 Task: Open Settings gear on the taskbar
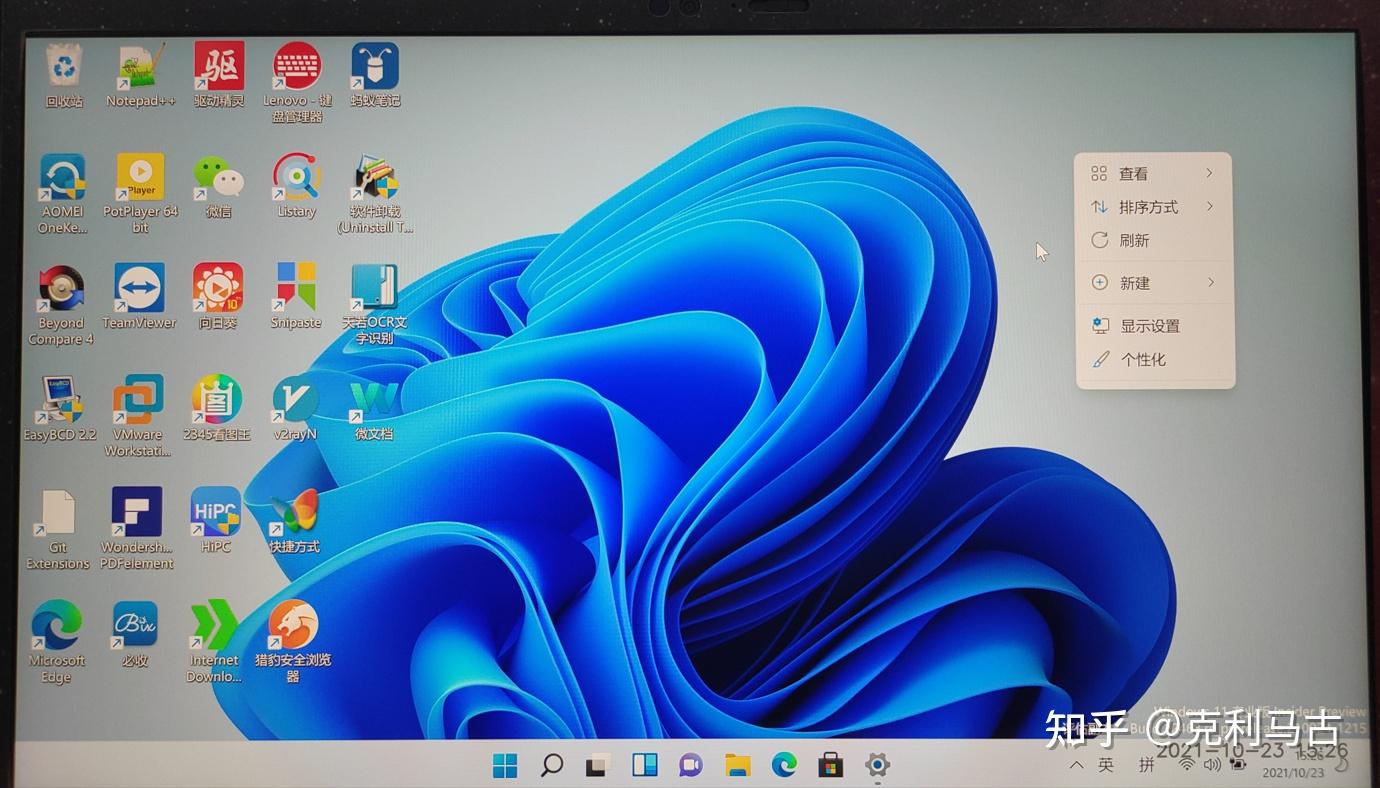click(877, 766)
